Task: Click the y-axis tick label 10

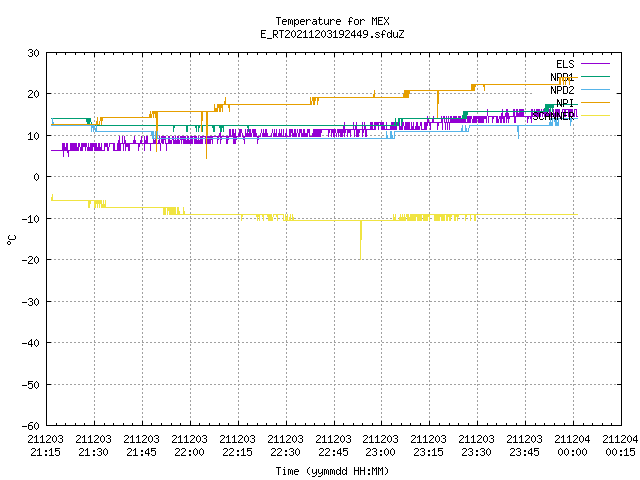Action: [x=33, y=136]
